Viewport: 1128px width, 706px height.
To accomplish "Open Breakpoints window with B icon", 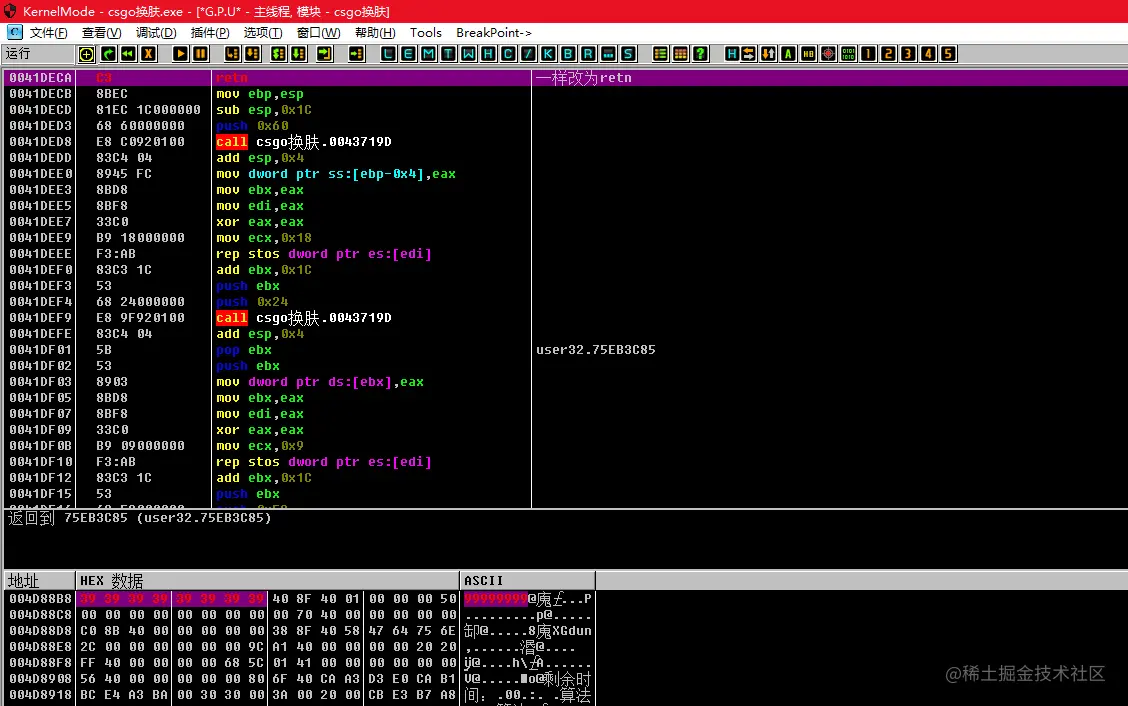I will [x=568, y=54].
